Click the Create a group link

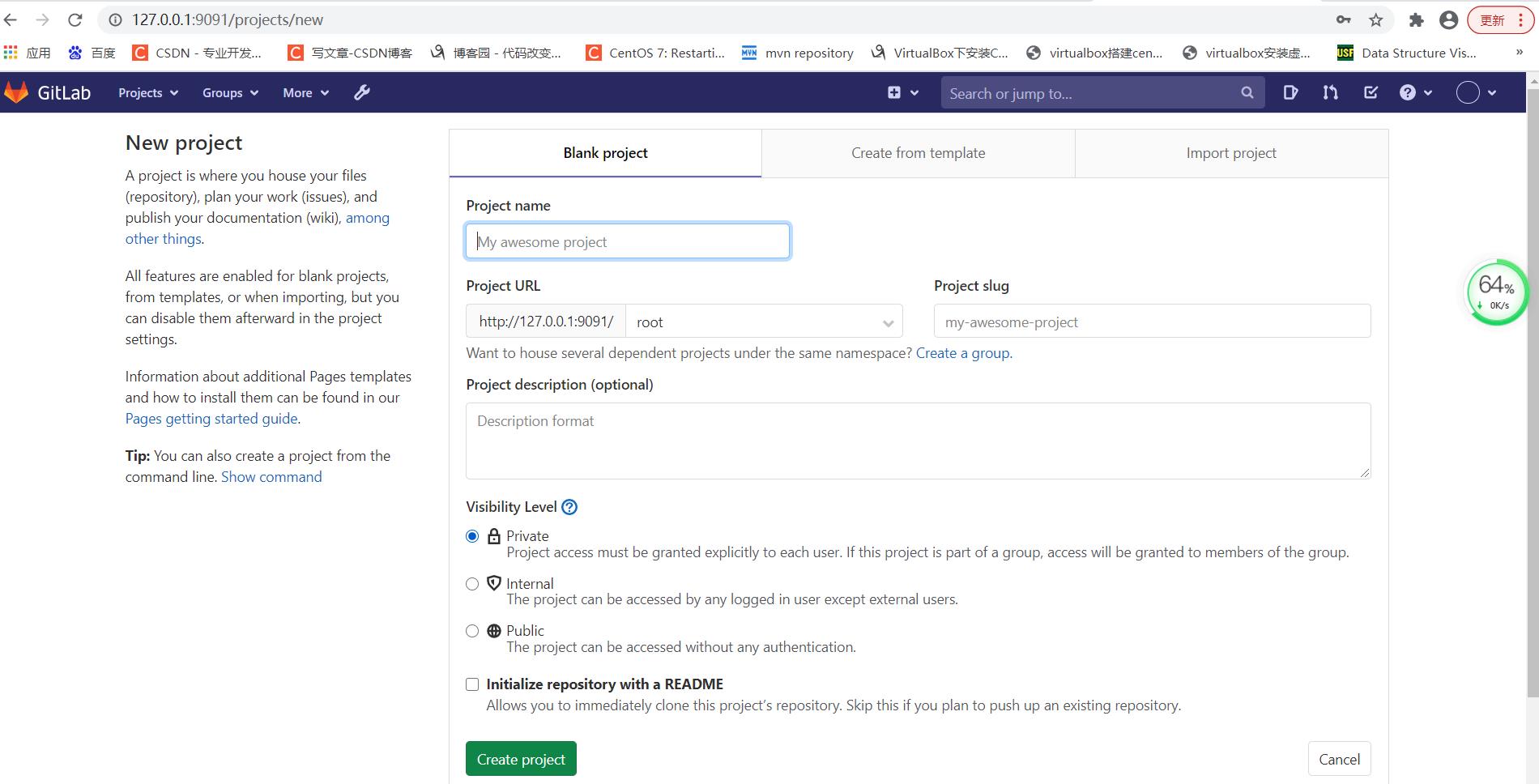click(x=962, y=353)
